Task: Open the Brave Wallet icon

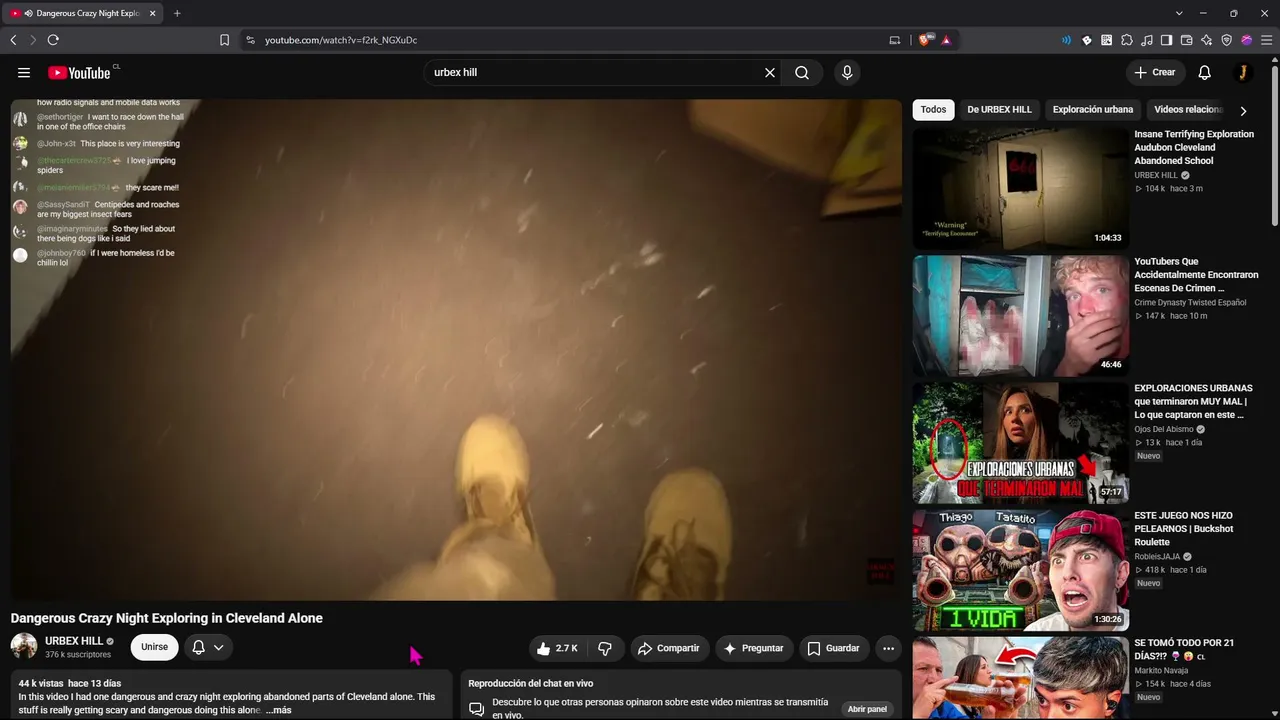Action: coord(1187,40)
